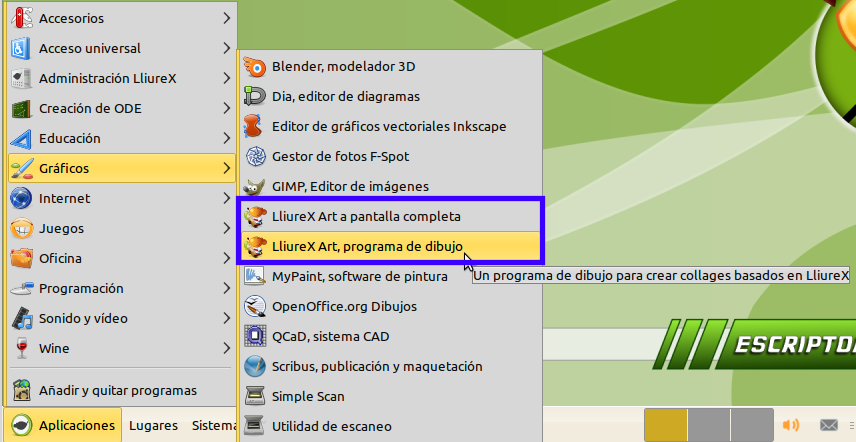The image size is (856, 442).
Task: Click the Blender logo icon
Action: coord(255,67)
